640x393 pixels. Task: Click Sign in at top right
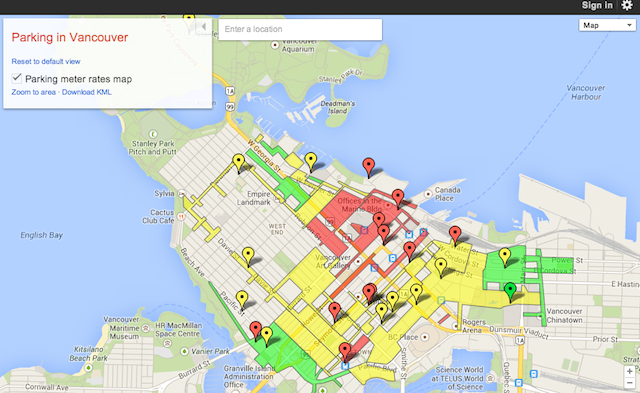pyautogui.click(x=597, y=5)
